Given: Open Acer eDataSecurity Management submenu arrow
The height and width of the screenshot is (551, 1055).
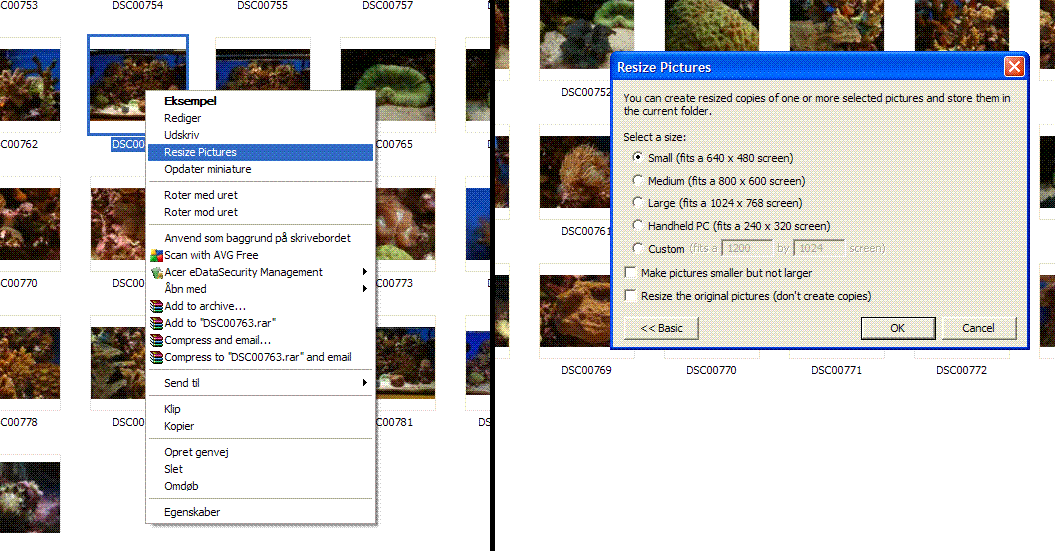Looking at the screenshot, I should point(365,272).
